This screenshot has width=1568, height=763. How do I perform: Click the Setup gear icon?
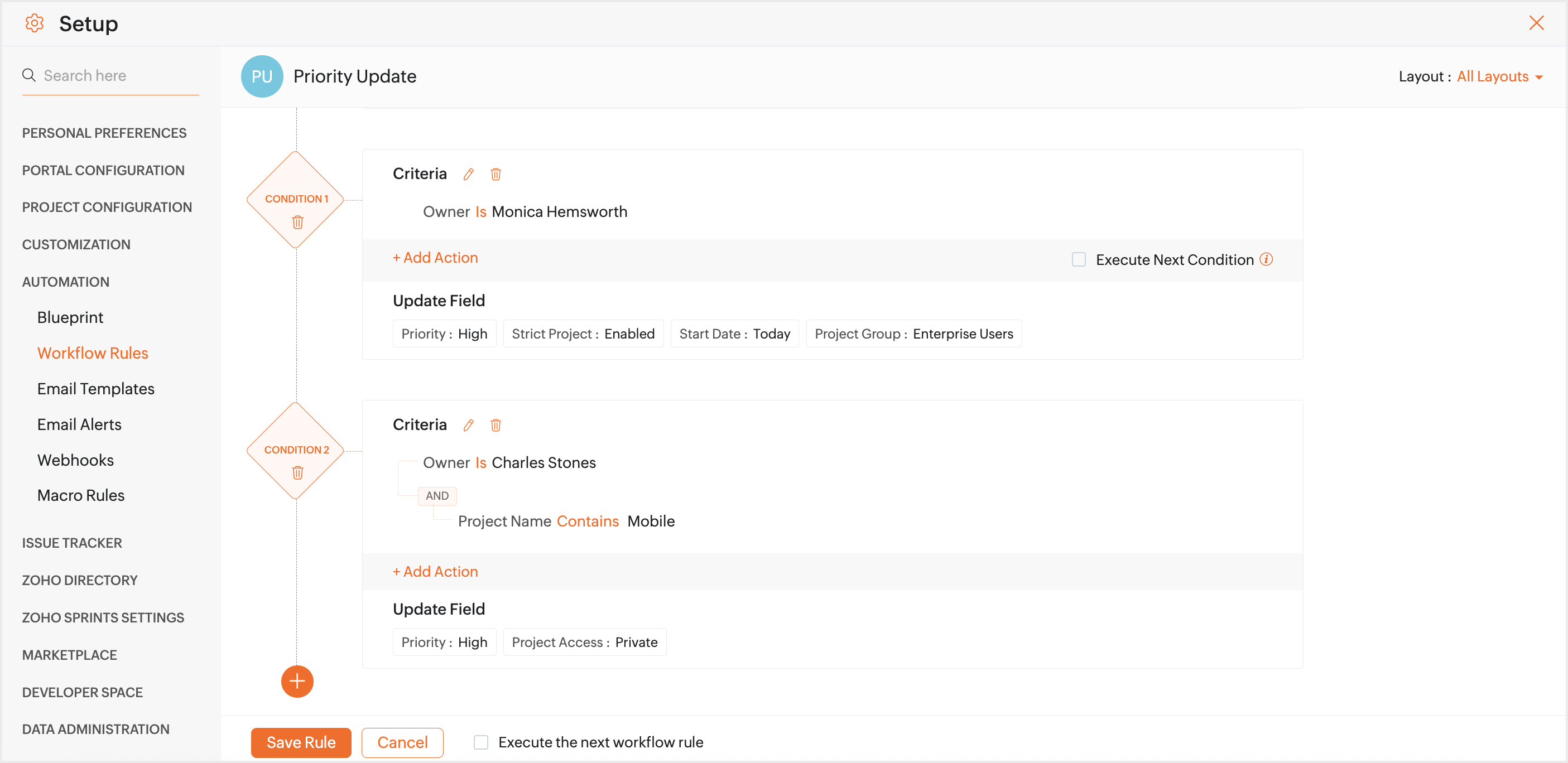pyautogui.click(x=34, y=24)
